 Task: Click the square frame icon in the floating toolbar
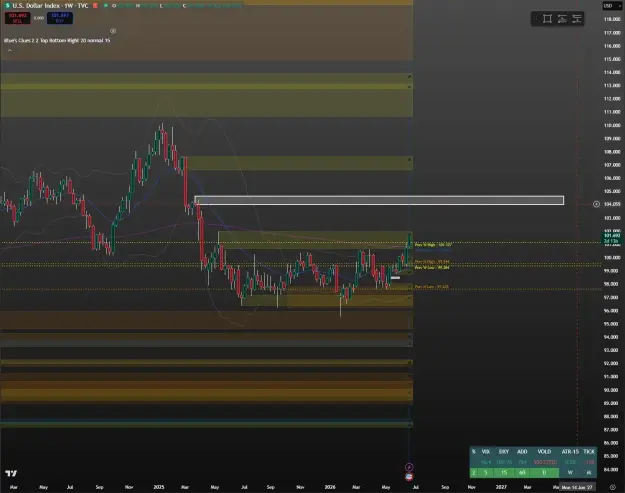click(547, 18)
